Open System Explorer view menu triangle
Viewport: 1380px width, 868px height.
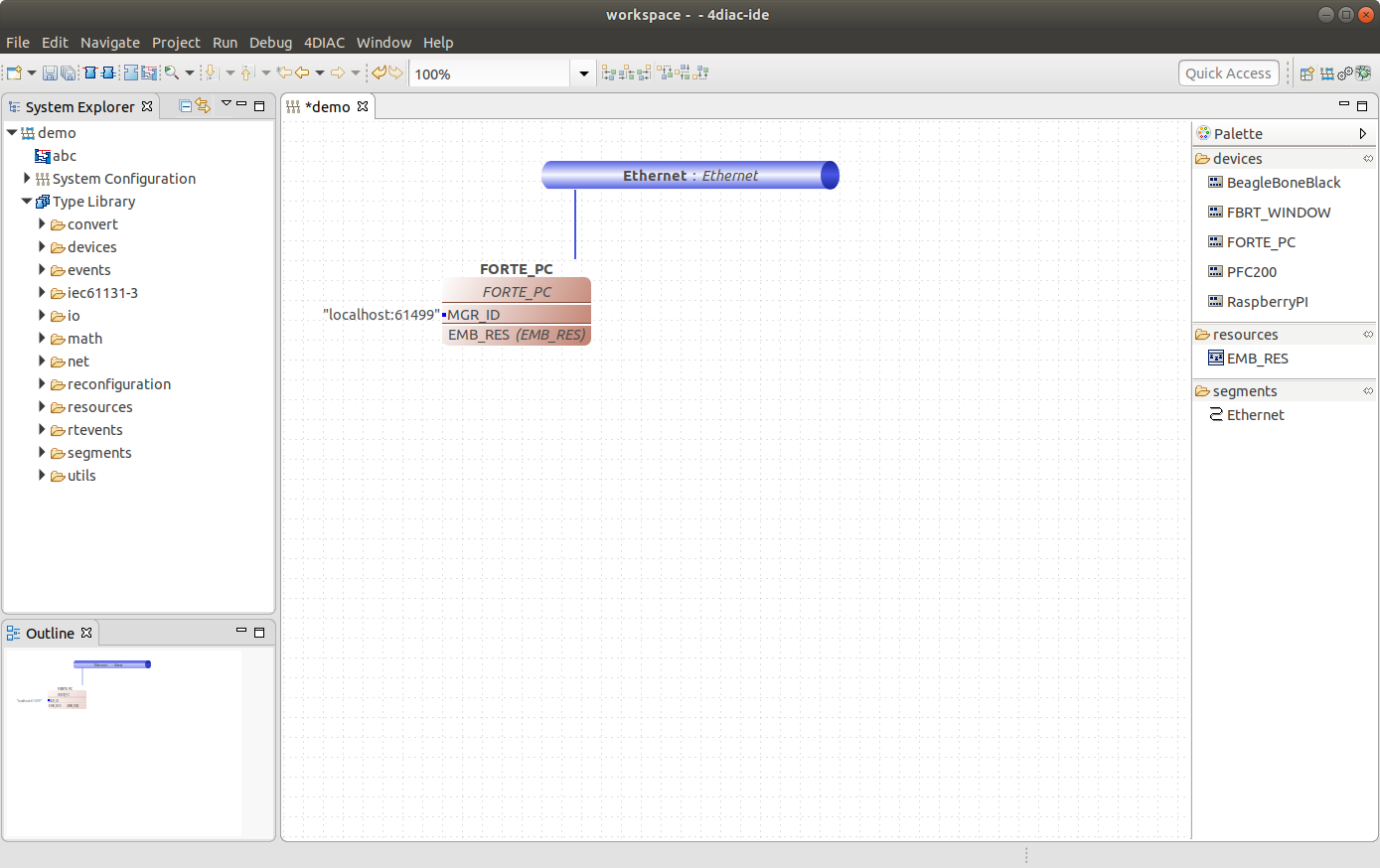(x=226, y=104)
